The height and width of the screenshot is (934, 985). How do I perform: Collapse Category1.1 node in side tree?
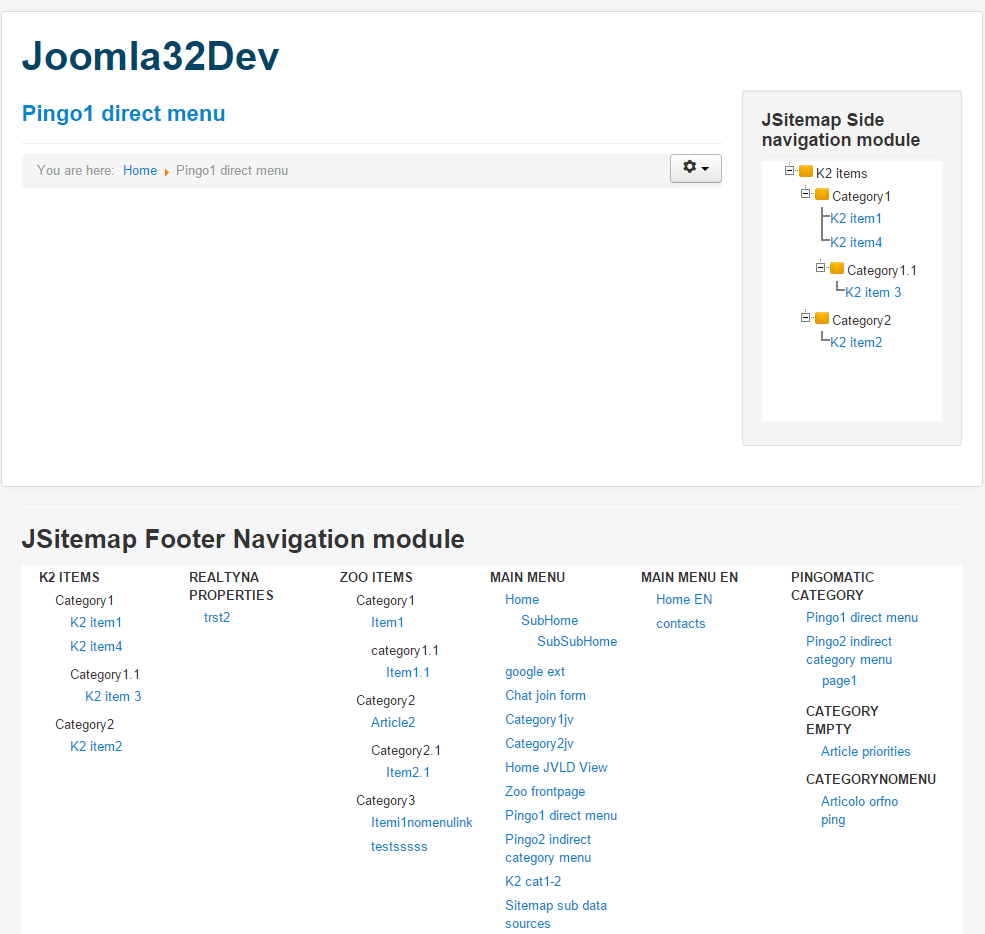(x=820, y=268)
